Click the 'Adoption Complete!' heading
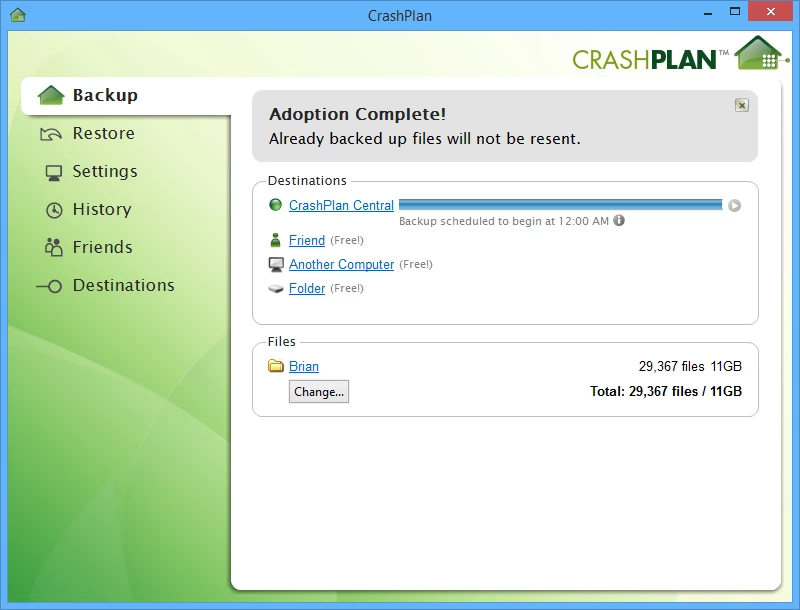Screen dimensions: 800x610 (358, 114)
